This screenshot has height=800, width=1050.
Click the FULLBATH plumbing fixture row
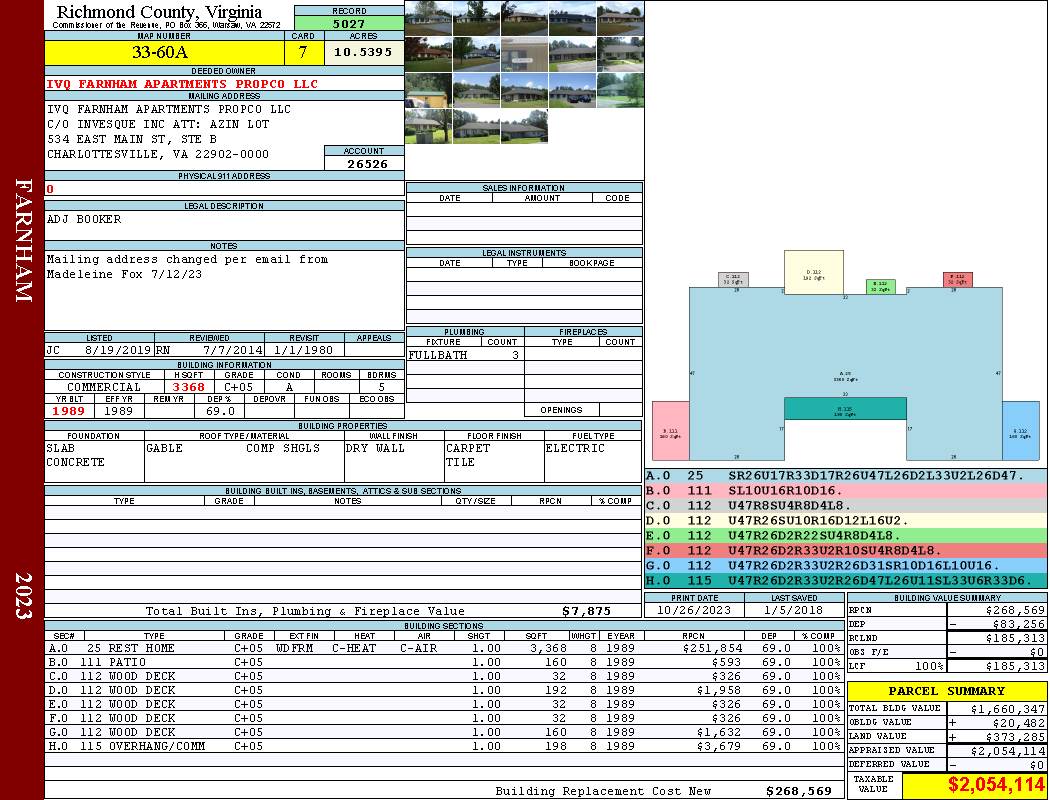coord(465,355)
